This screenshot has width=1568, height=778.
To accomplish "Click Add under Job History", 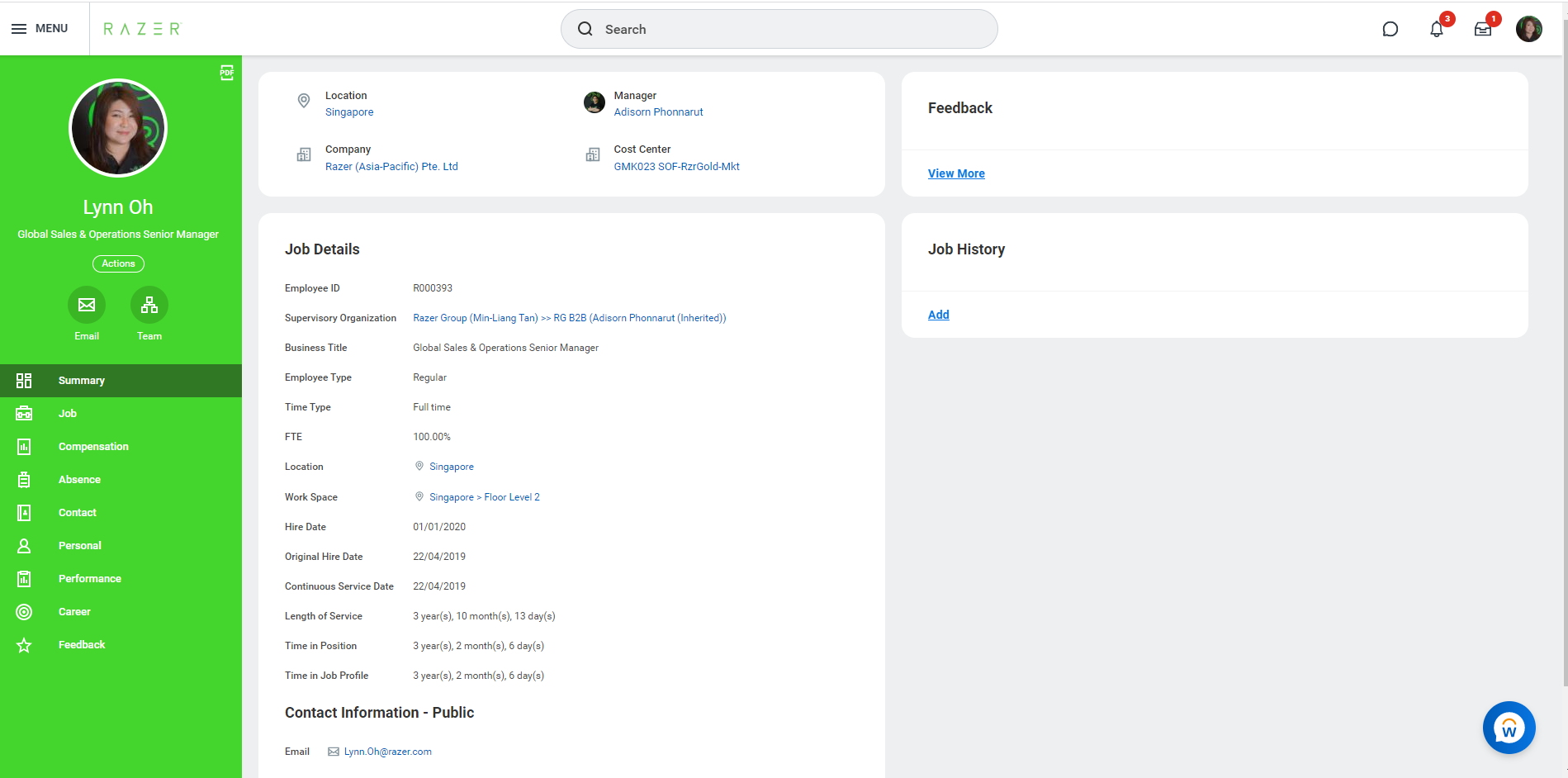I will click(x=939, y=315).
